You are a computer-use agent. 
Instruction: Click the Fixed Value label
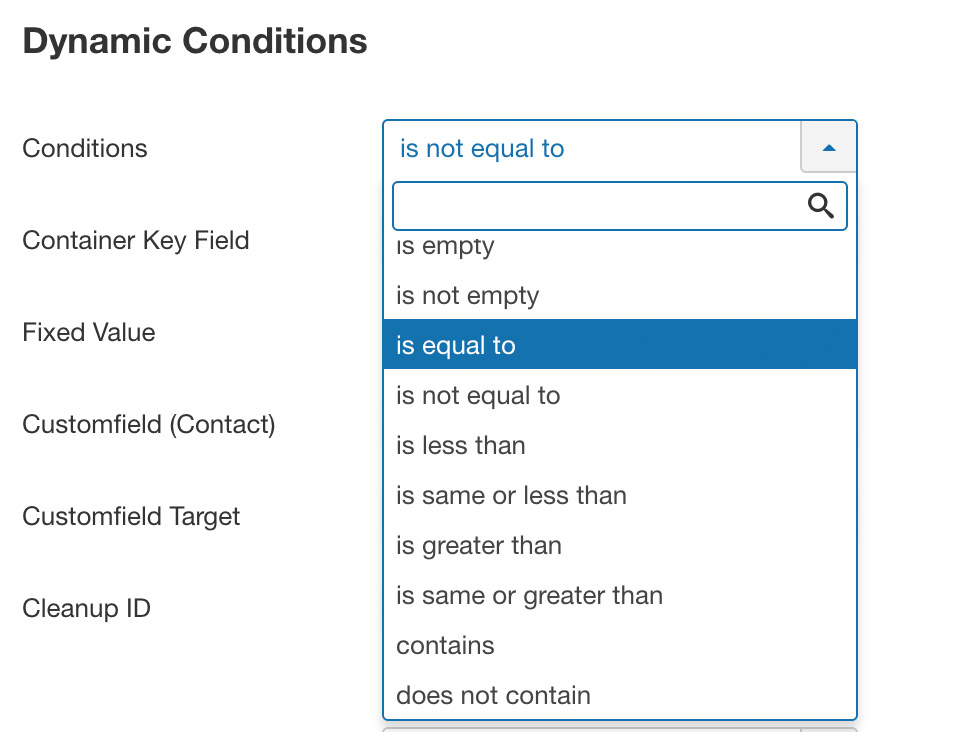[89, 332]
